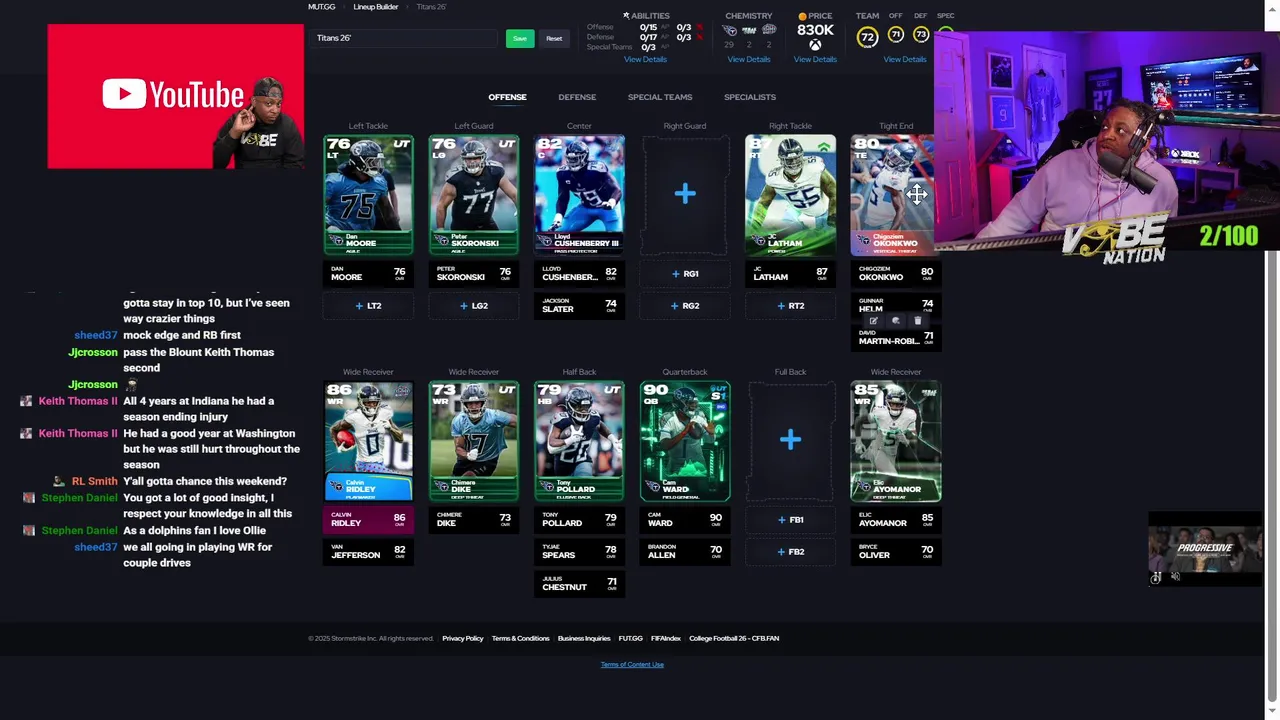
Task: Click the Reset lineup button
Action: (554, 38)
